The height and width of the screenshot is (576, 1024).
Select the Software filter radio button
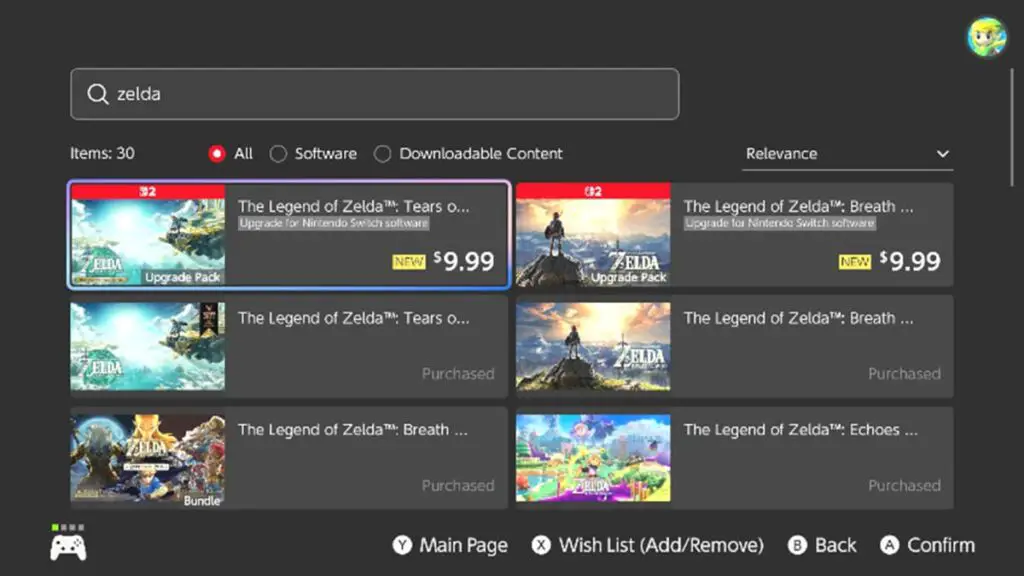pos(278,153)
